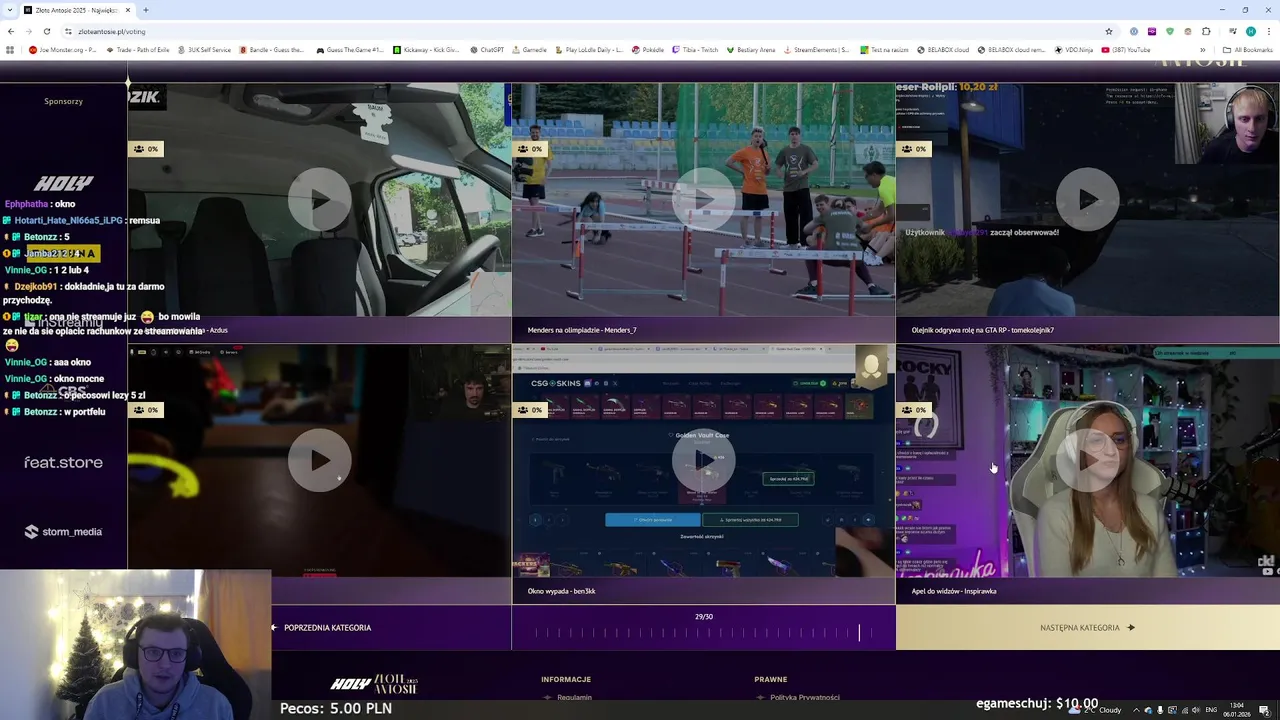The image size is (1280, 720).
Task: Open the 3UK Self Service bookmark
Action: (204, 50)
